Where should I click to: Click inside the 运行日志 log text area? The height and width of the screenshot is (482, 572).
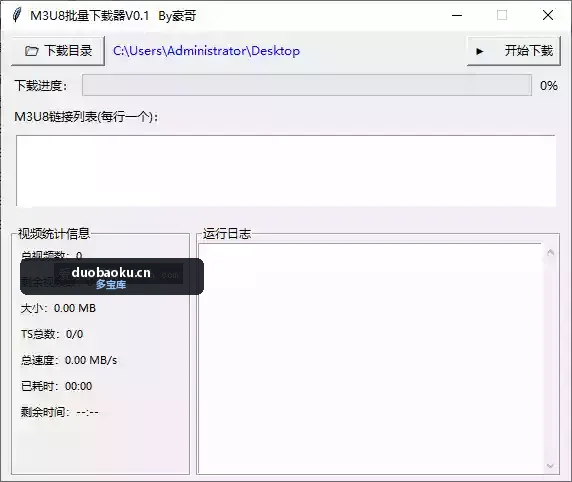(370, 358)
